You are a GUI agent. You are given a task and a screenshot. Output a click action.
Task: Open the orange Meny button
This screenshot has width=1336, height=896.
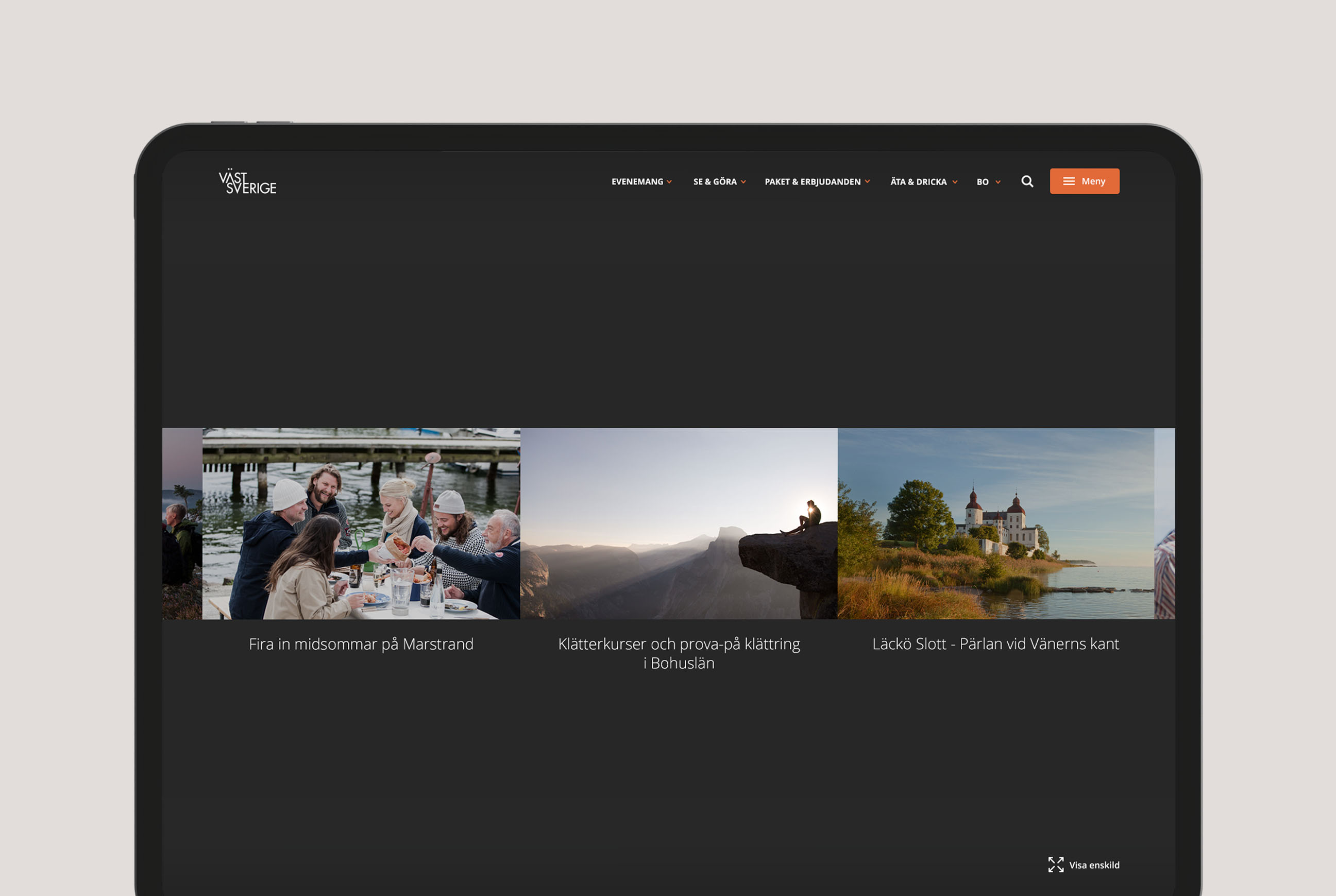pos(1084,181)
